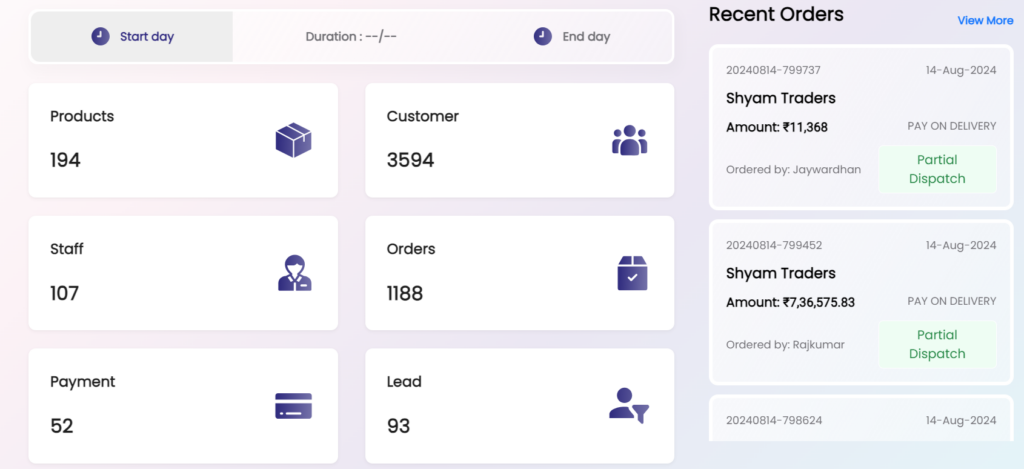Click the Payment credit card icon

(293, 406)
